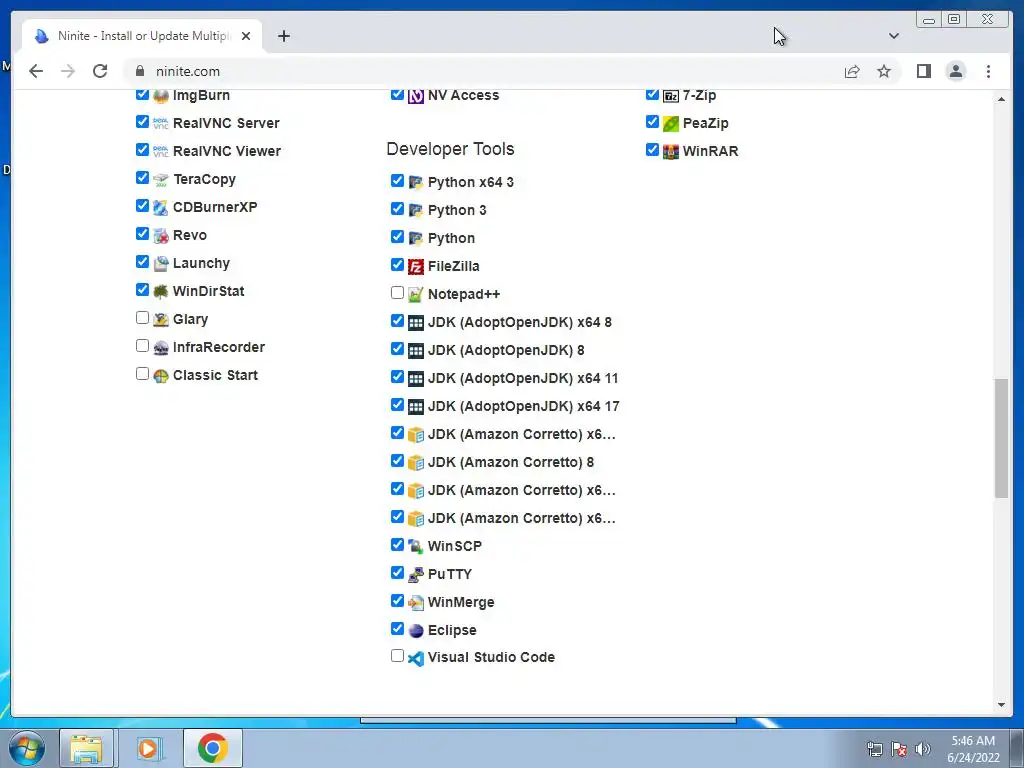Uncheck the plain Python checkbox
1024x768 pixels.
click(x=397, y=236)
